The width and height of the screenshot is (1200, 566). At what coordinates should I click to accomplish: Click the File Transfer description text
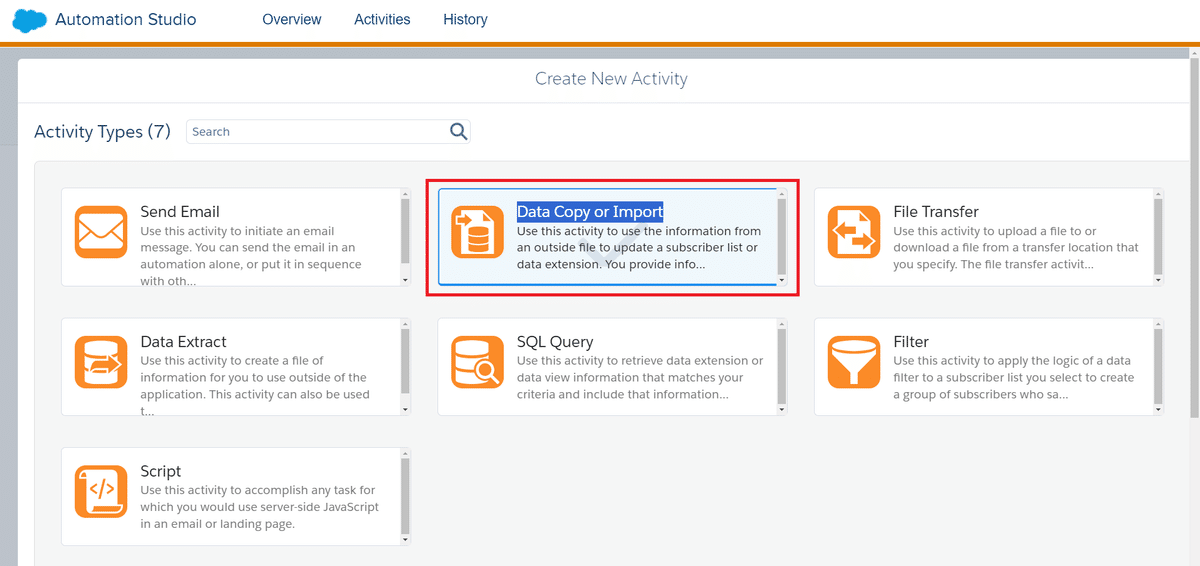pos(1016,247)
